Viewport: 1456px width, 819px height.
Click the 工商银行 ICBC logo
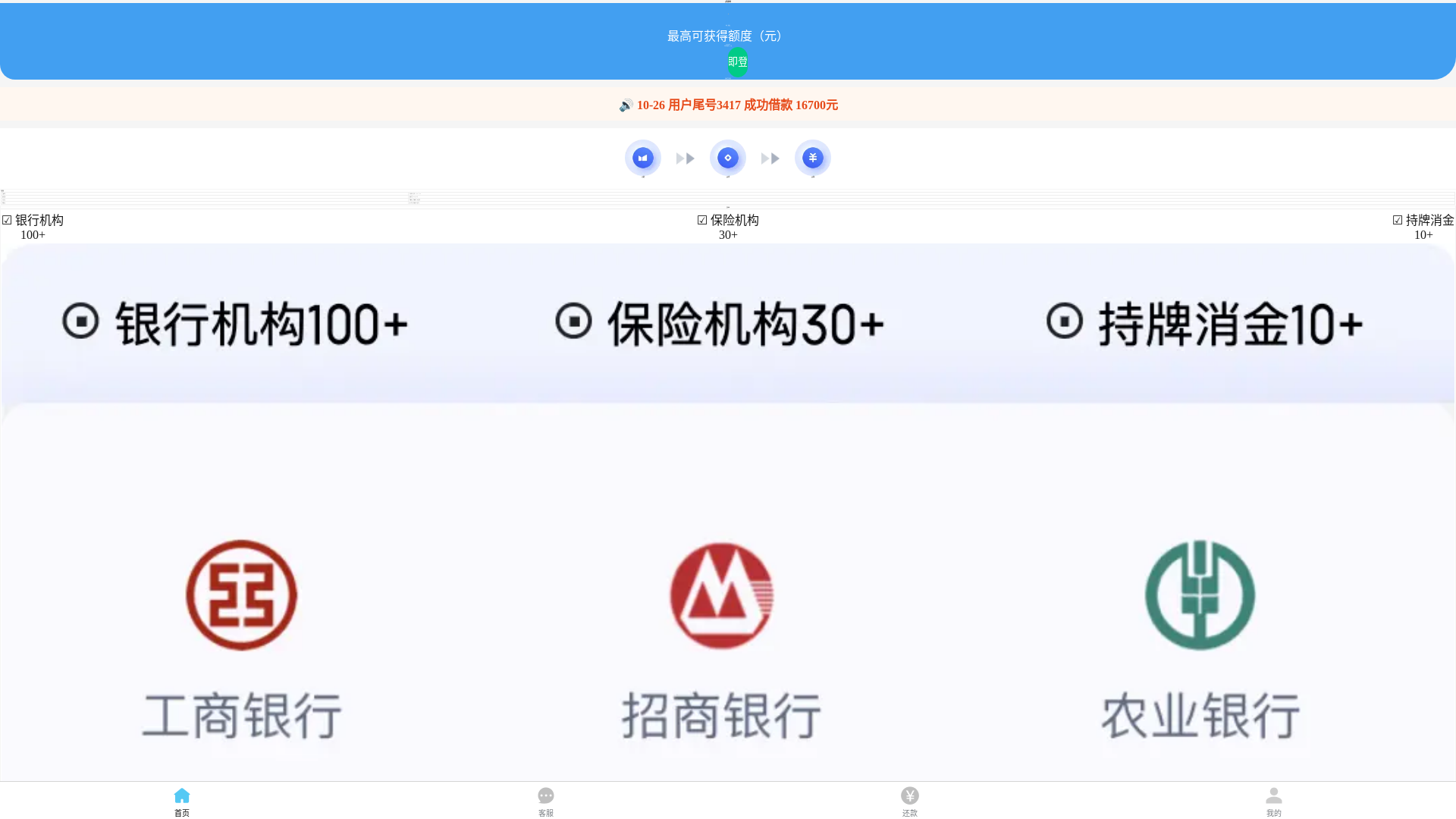tap(242, 595)
